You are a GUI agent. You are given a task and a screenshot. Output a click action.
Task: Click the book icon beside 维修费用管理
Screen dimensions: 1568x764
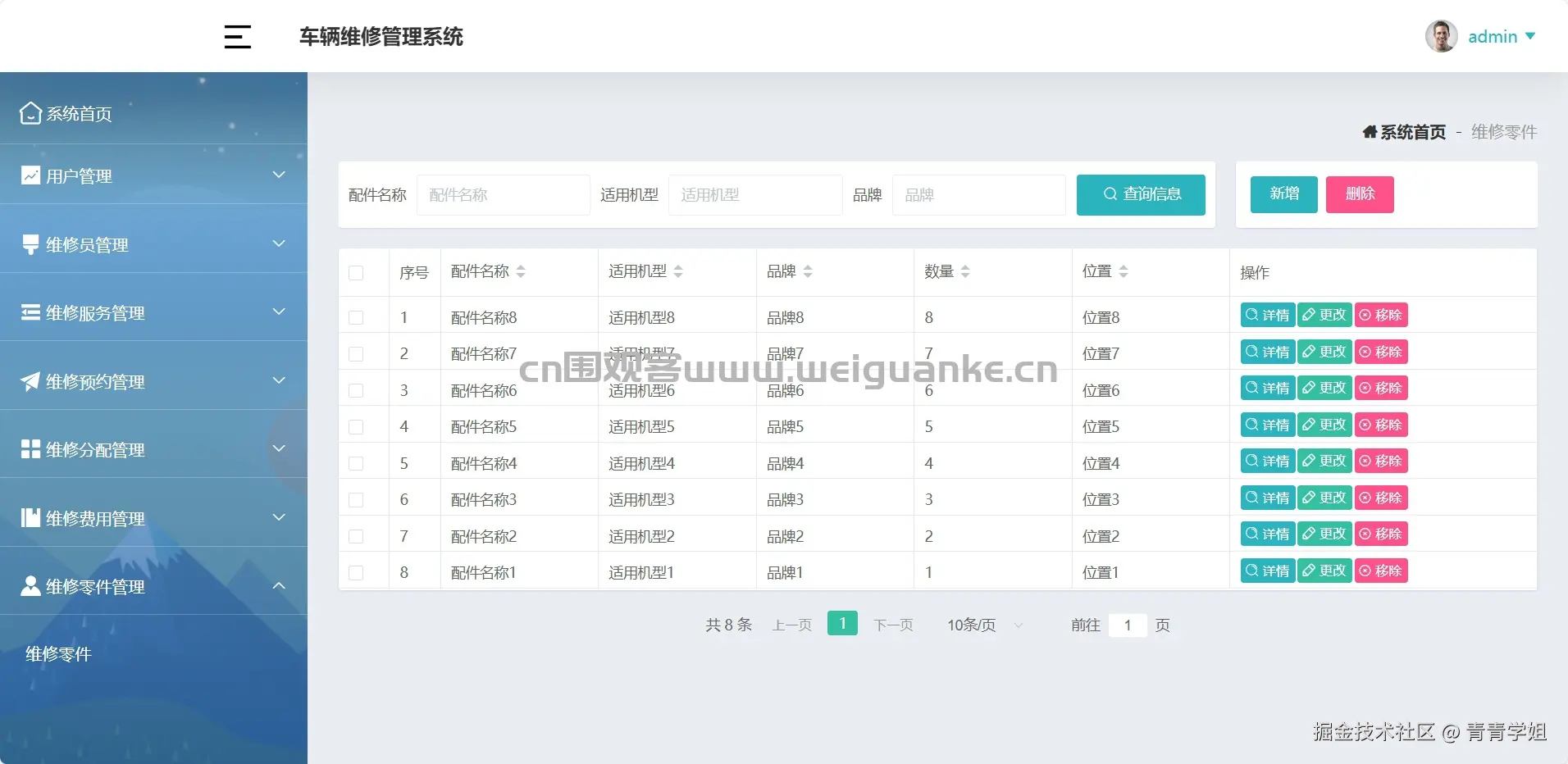pos(30,518)
